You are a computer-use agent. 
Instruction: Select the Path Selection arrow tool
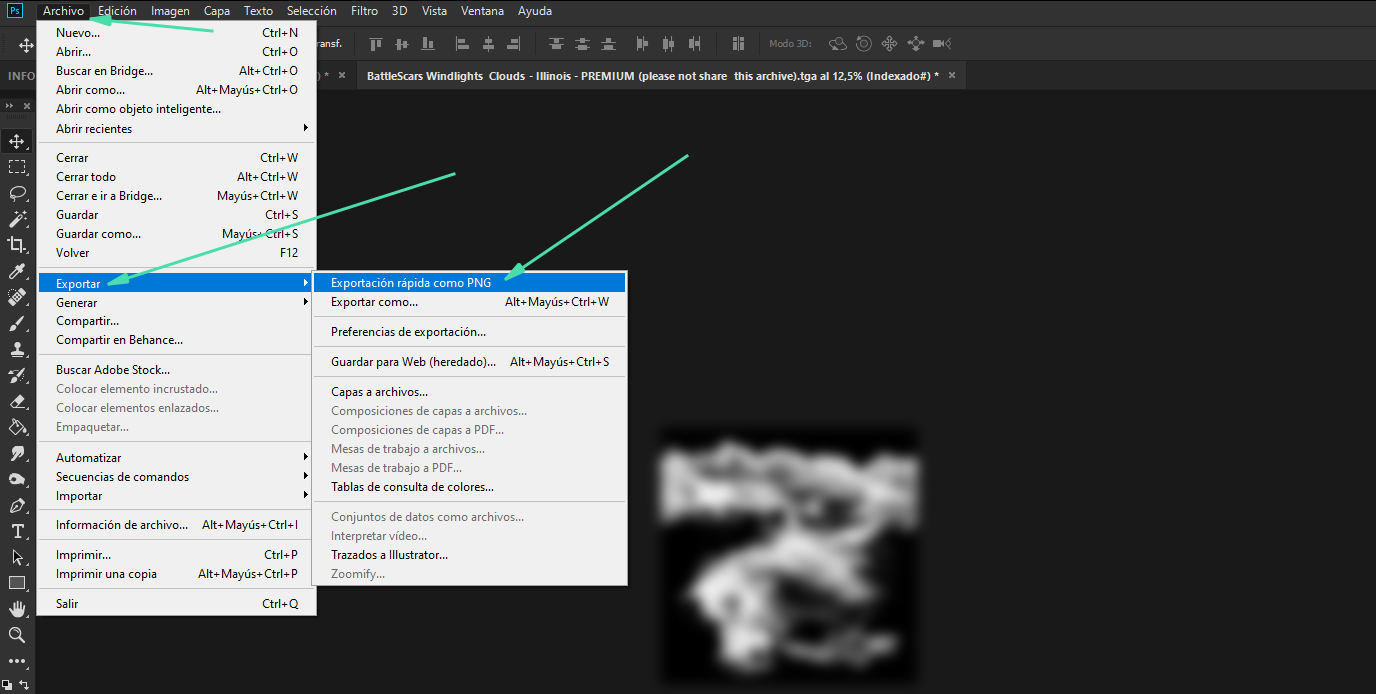pos(17,557)
